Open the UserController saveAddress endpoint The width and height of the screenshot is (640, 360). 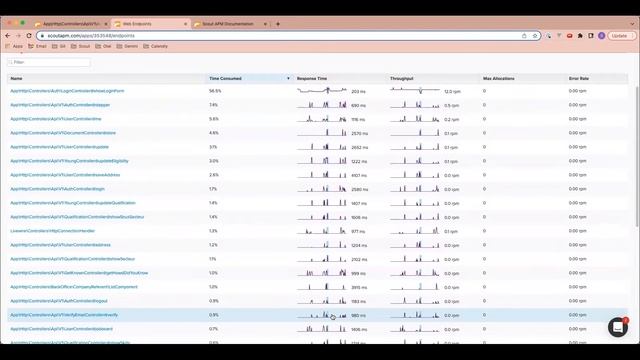(65, 175)
